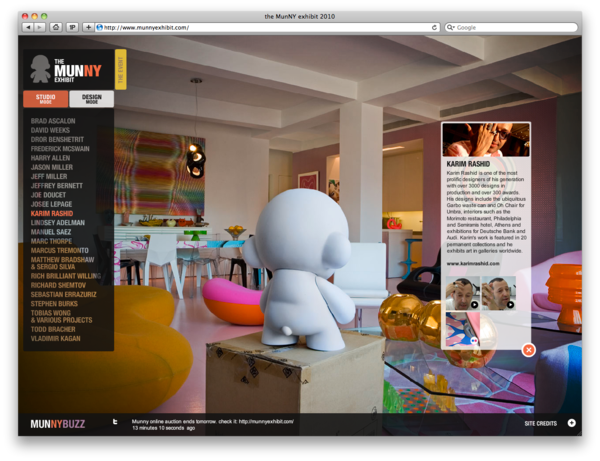Click the Munny figure logo icon
Image resolution: width=600 pixels, height=461 pixels.
[40, 69]
